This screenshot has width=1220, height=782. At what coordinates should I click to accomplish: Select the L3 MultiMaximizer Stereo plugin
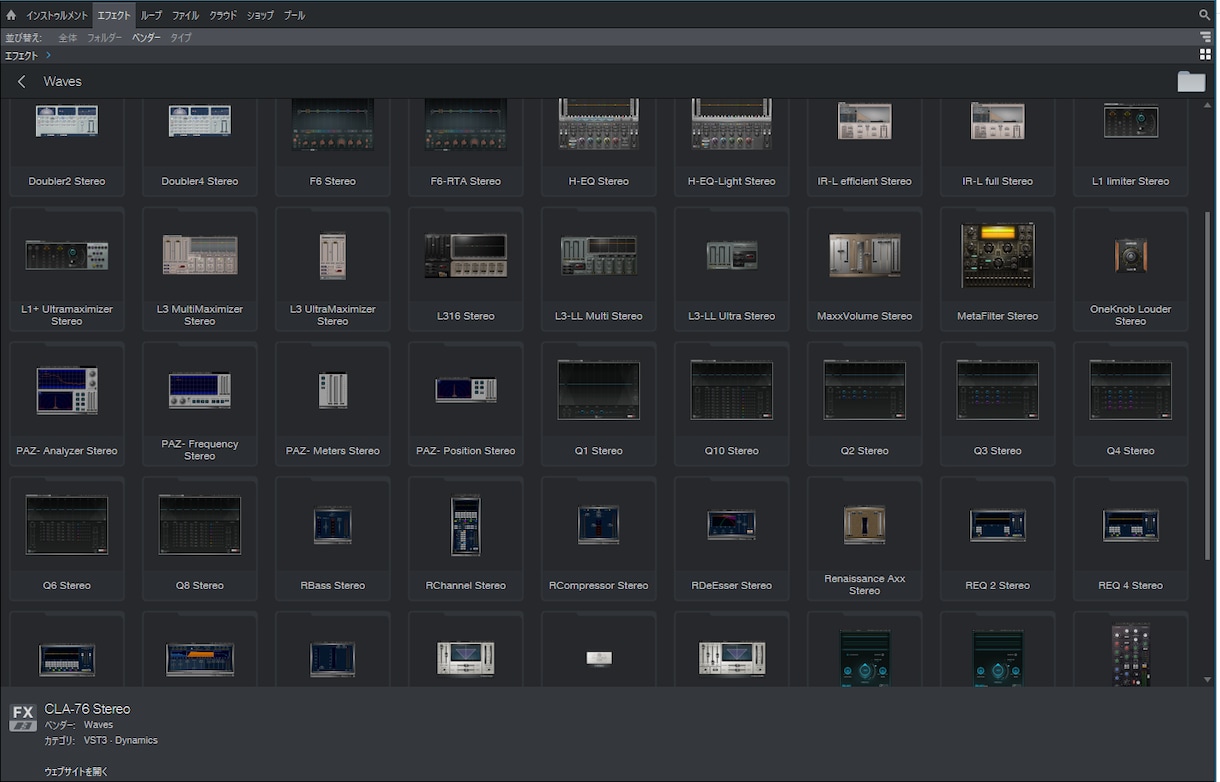click(200, 268)
